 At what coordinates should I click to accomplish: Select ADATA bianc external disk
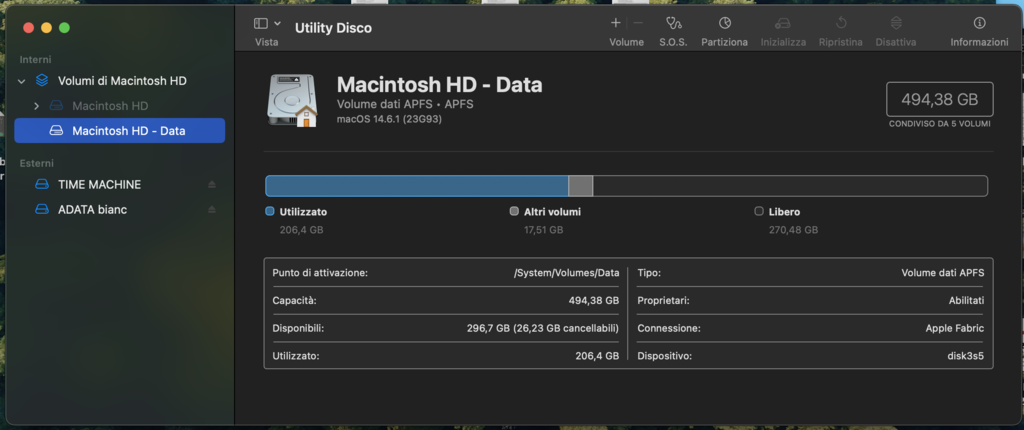120,210
